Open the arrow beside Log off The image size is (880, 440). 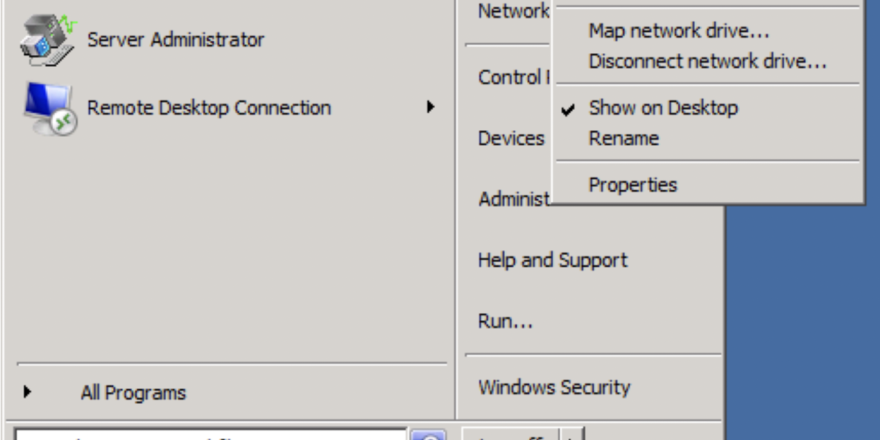[x=571, y=436]
